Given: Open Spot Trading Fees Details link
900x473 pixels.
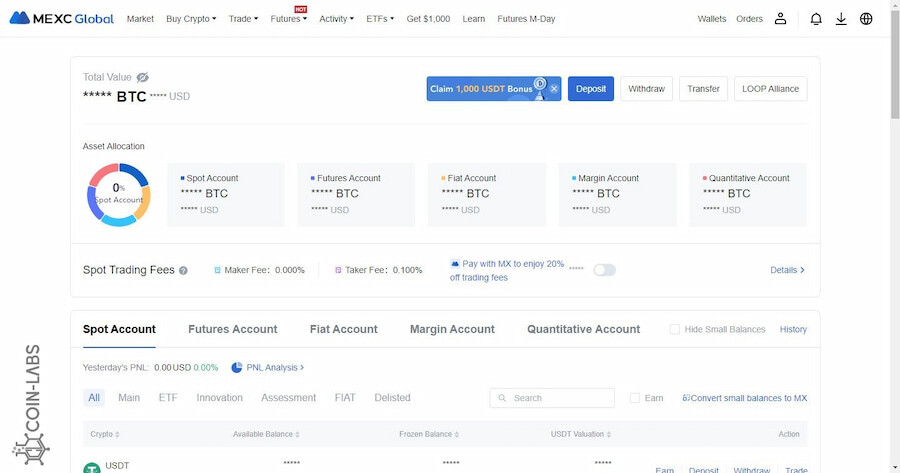Looking at the screenshot, I should tap(788, 270).
